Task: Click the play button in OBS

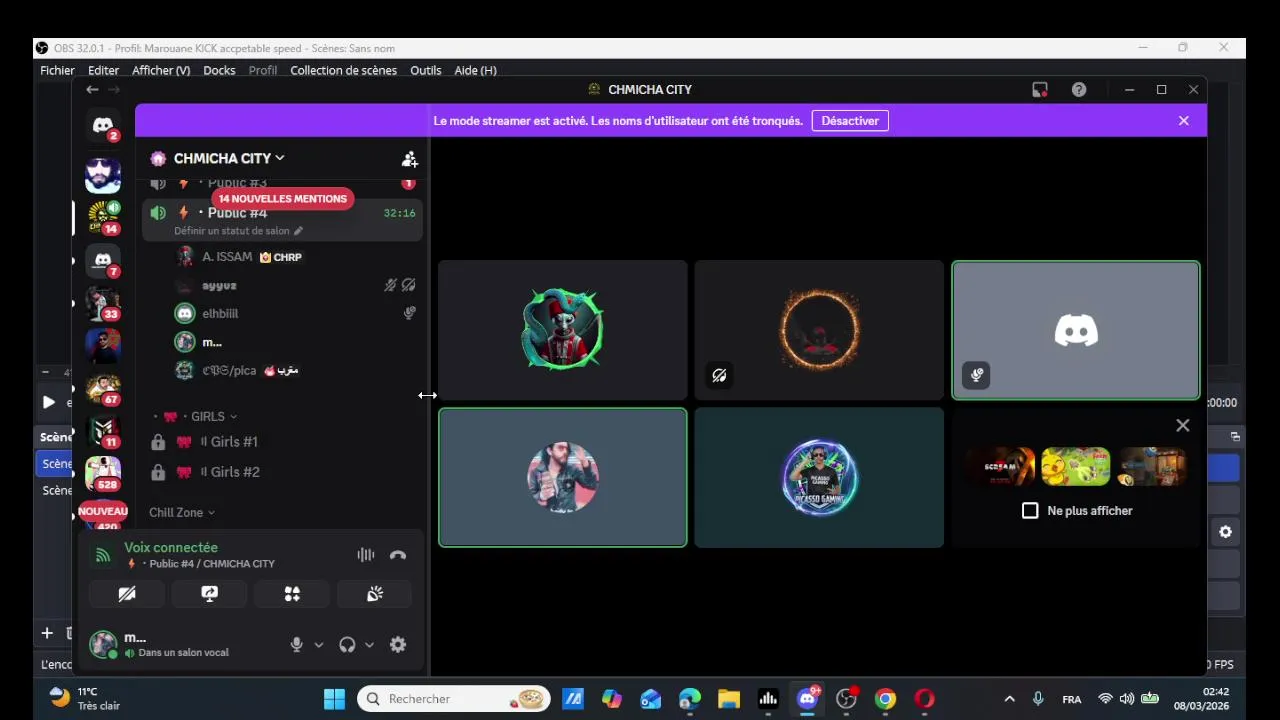Action: coord(48,402)
